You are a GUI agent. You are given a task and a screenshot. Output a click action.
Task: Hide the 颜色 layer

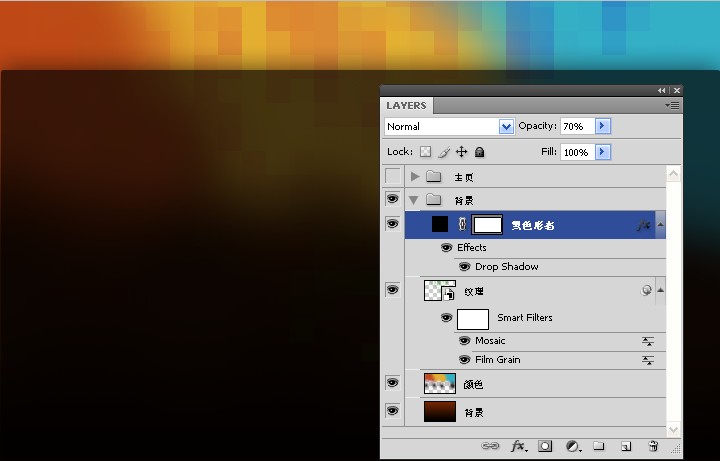(393, 382)
